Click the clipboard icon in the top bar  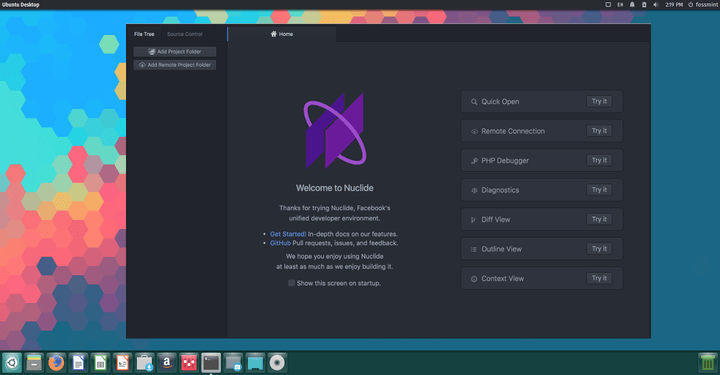[644, 5]
